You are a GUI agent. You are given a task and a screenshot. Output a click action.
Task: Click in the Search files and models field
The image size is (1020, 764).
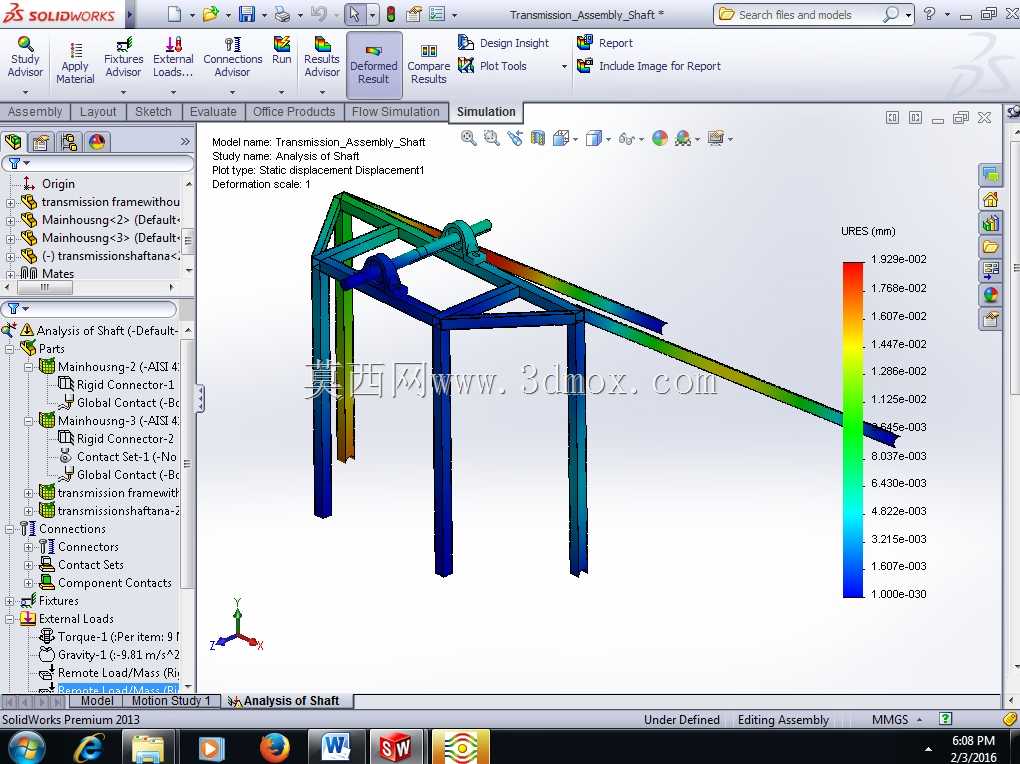805,14
